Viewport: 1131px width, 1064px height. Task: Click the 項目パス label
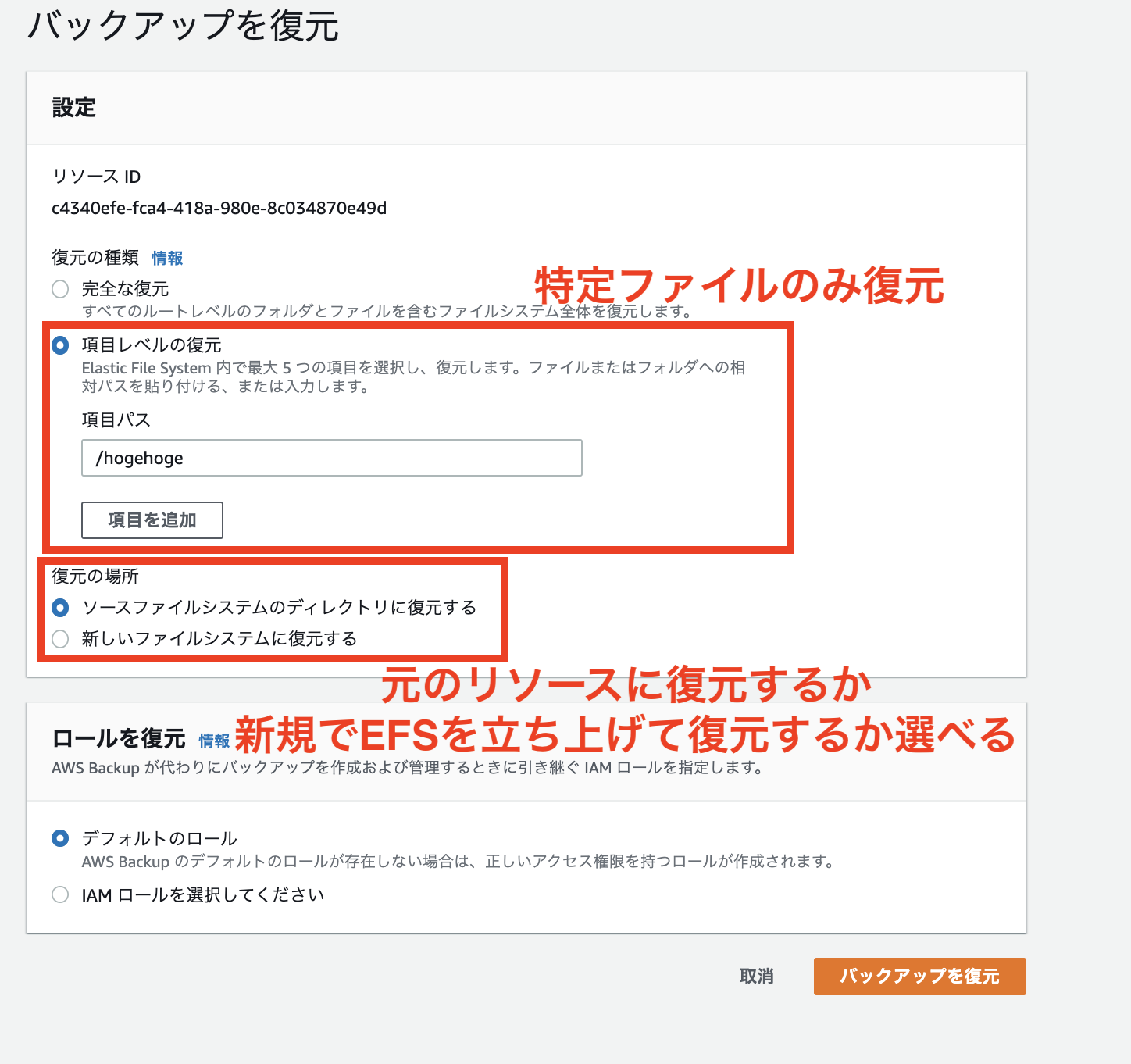coord(116,420)
